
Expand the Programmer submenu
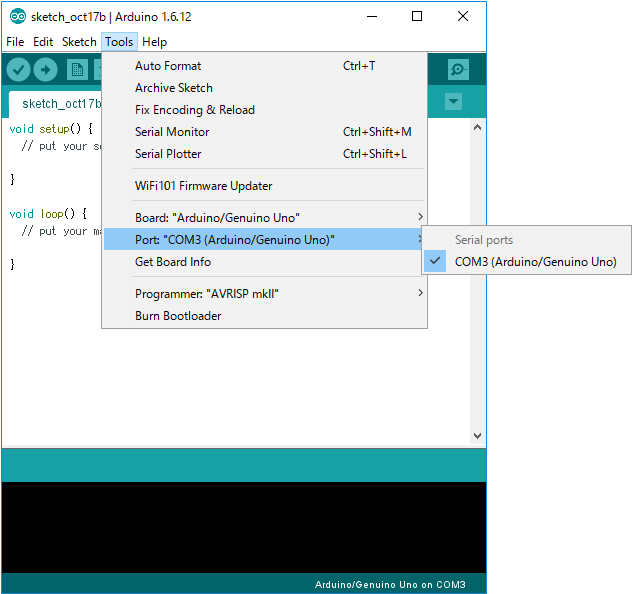264,294
